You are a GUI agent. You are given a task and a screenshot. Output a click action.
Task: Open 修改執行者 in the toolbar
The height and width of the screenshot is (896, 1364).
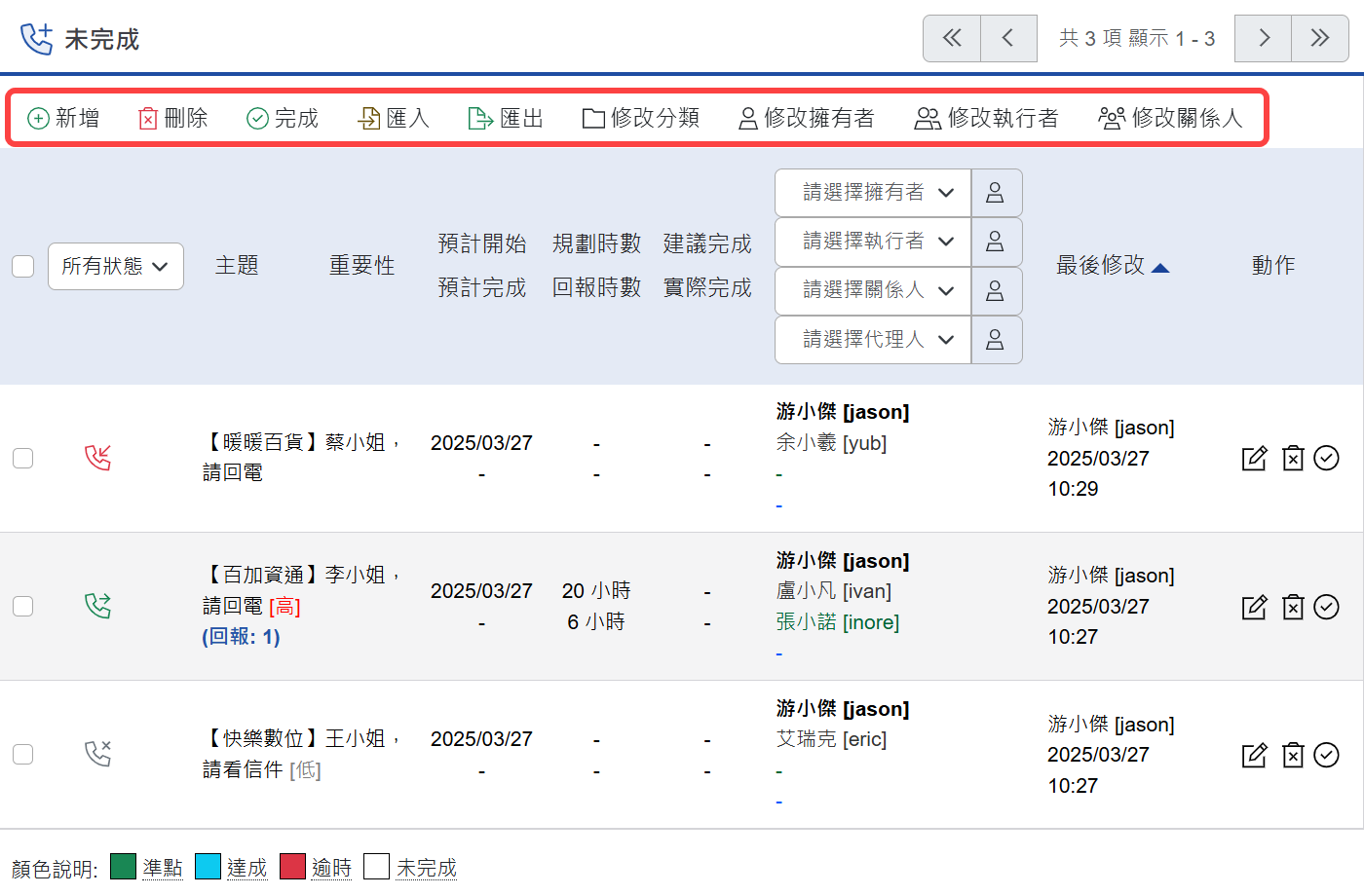pos(986,118)
